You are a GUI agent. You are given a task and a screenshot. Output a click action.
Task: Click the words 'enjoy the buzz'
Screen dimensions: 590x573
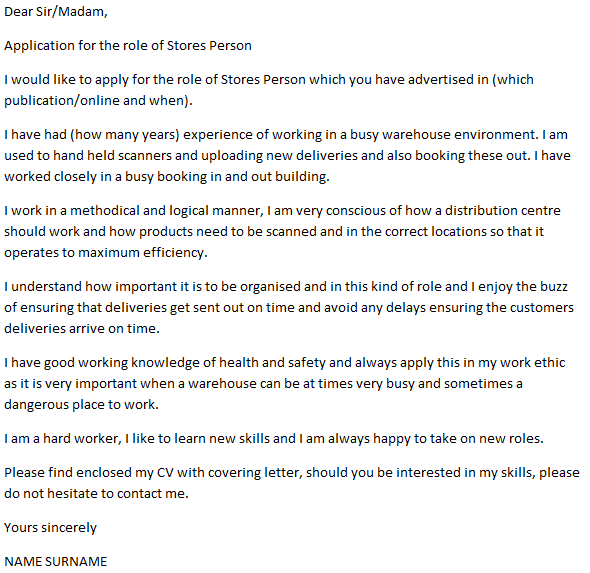pyautogui.click(x=523, y=287)
